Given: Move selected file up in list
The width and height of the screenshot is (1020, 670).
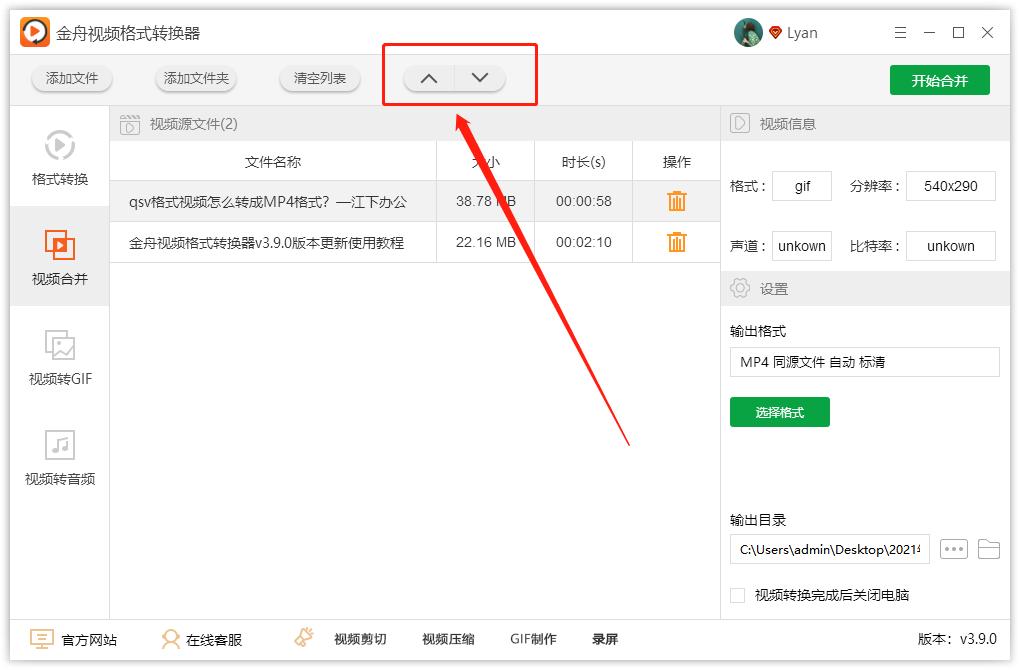Looking at the screenshot, I should [x=429, y=79].
